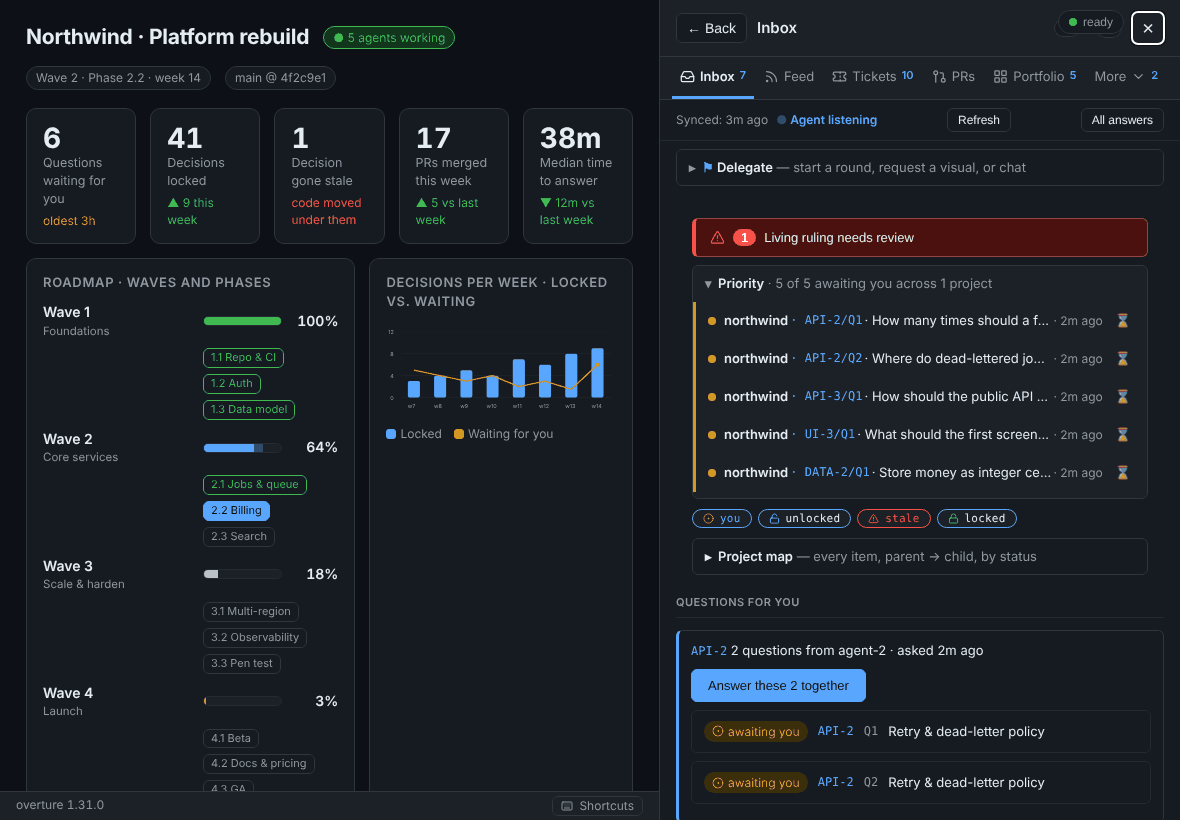Toggle the 'locked' filter chip

coord(977,518)
